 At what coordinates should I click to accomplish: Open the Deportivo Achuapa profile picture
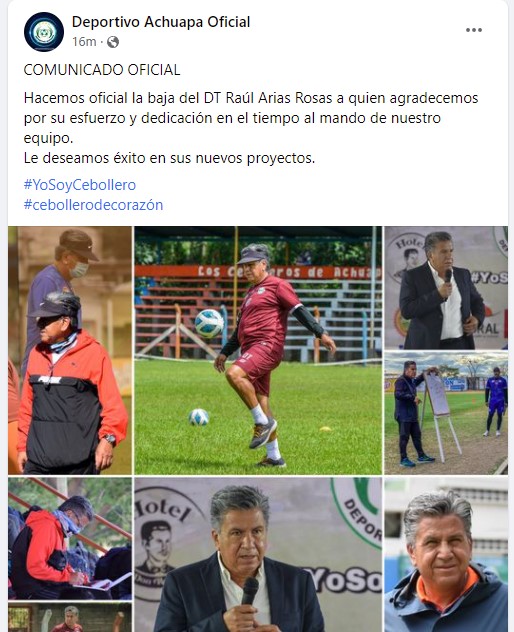tap(44, 32)
